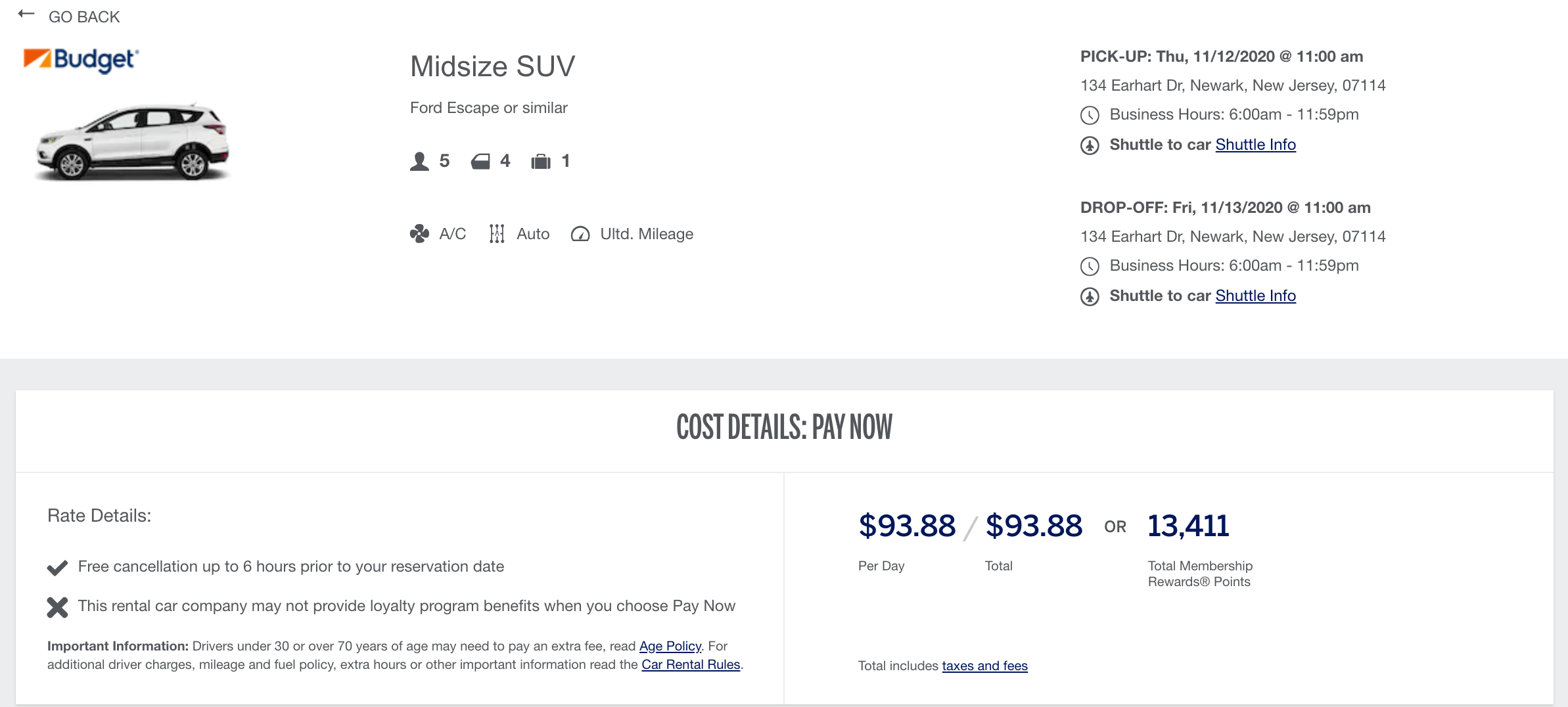The width and height of the screenshot is (1568, 707).
Task: Click the 13,411 Membership Rewards points value
Action: (1188, 526)
